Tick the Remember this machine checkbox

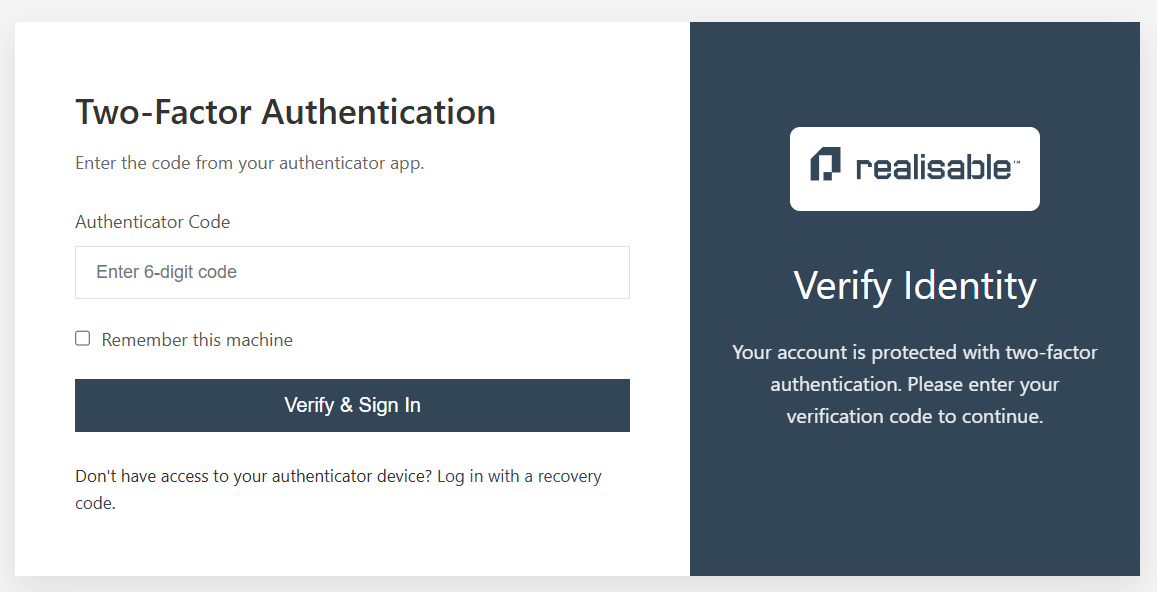[83, 338]
